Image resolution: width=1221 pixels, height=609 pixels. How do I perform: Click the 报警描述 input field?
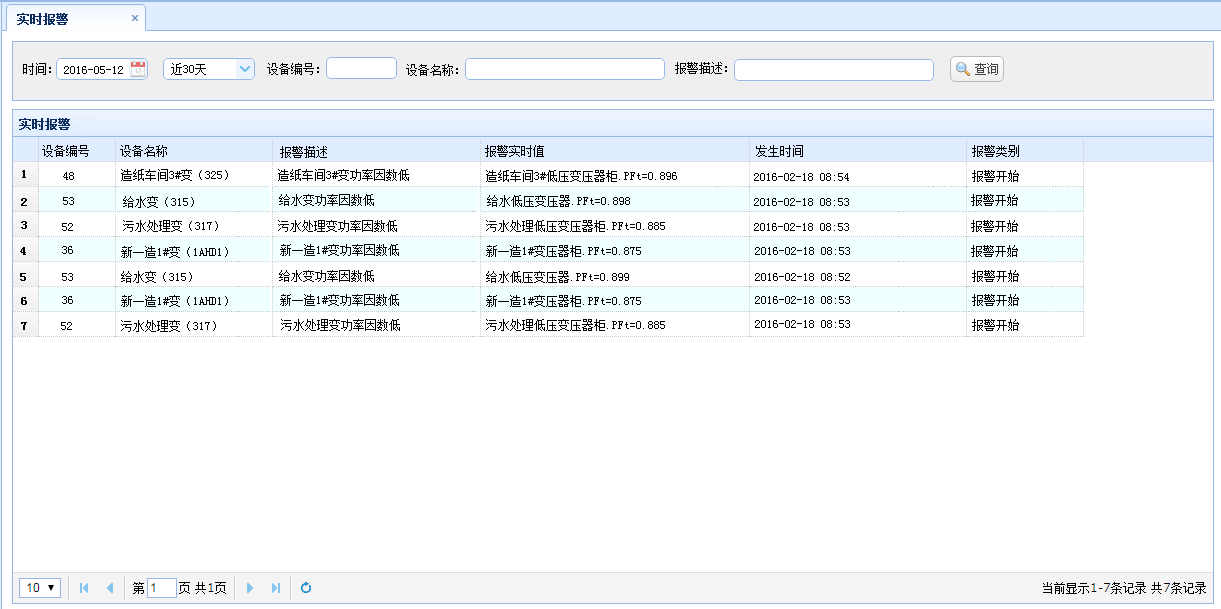tap(833, 69)
